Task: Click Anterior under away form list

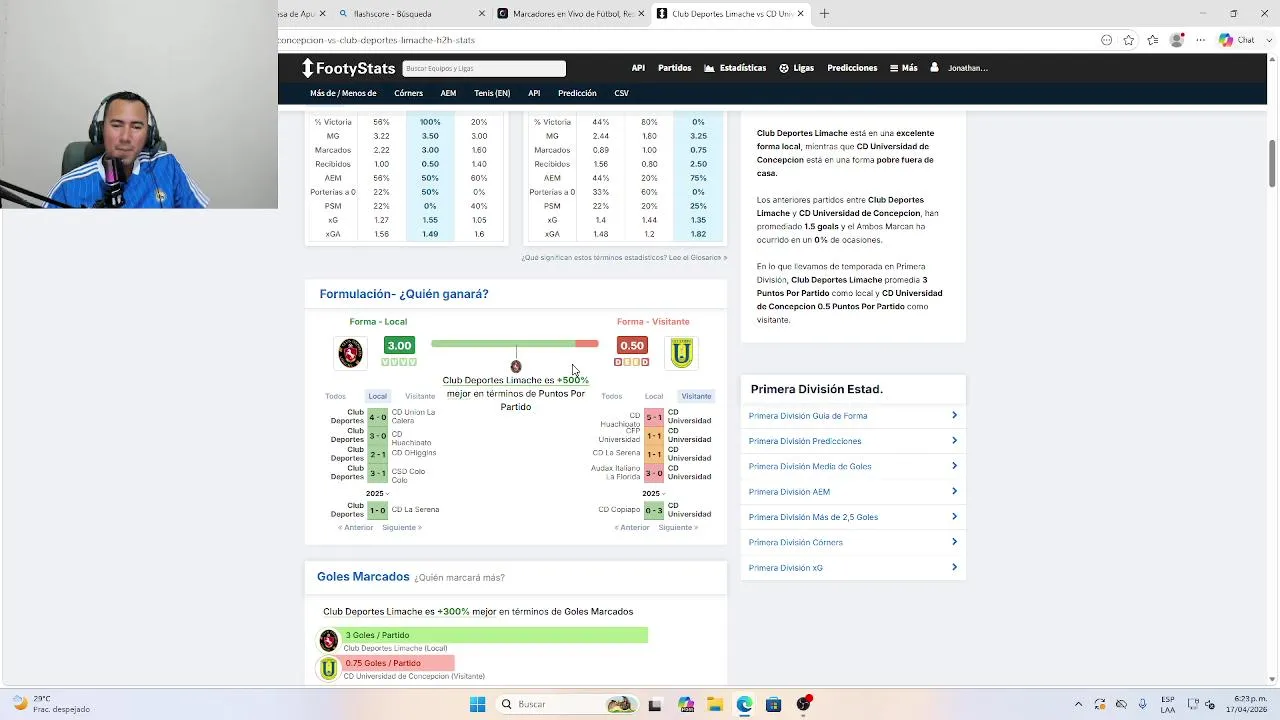Action: (632, 527)
